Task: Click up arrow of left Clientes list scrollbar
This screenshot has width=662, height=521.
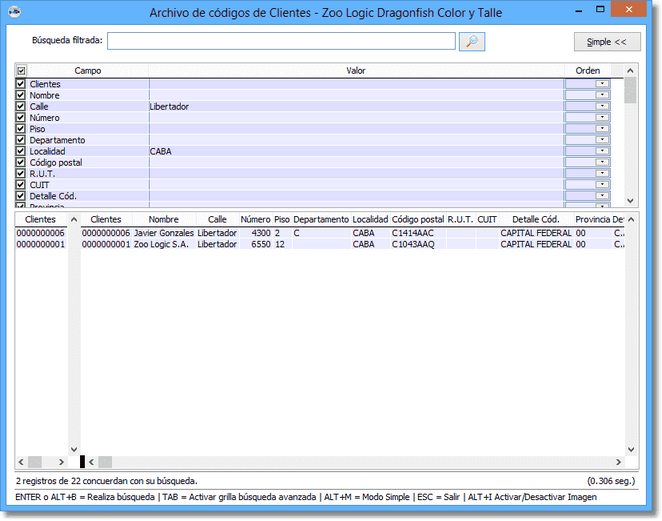Action: (74, 220)
